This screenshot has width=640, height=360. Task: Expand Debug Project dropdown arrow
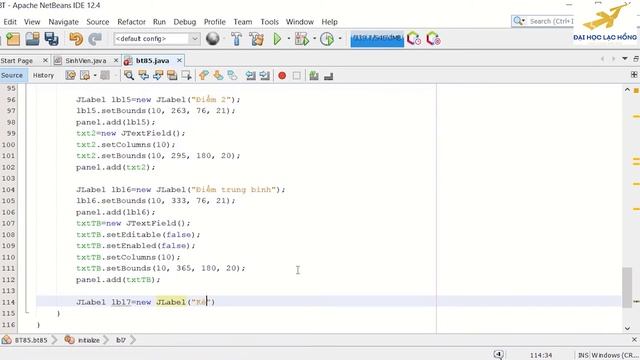(314, 39)
